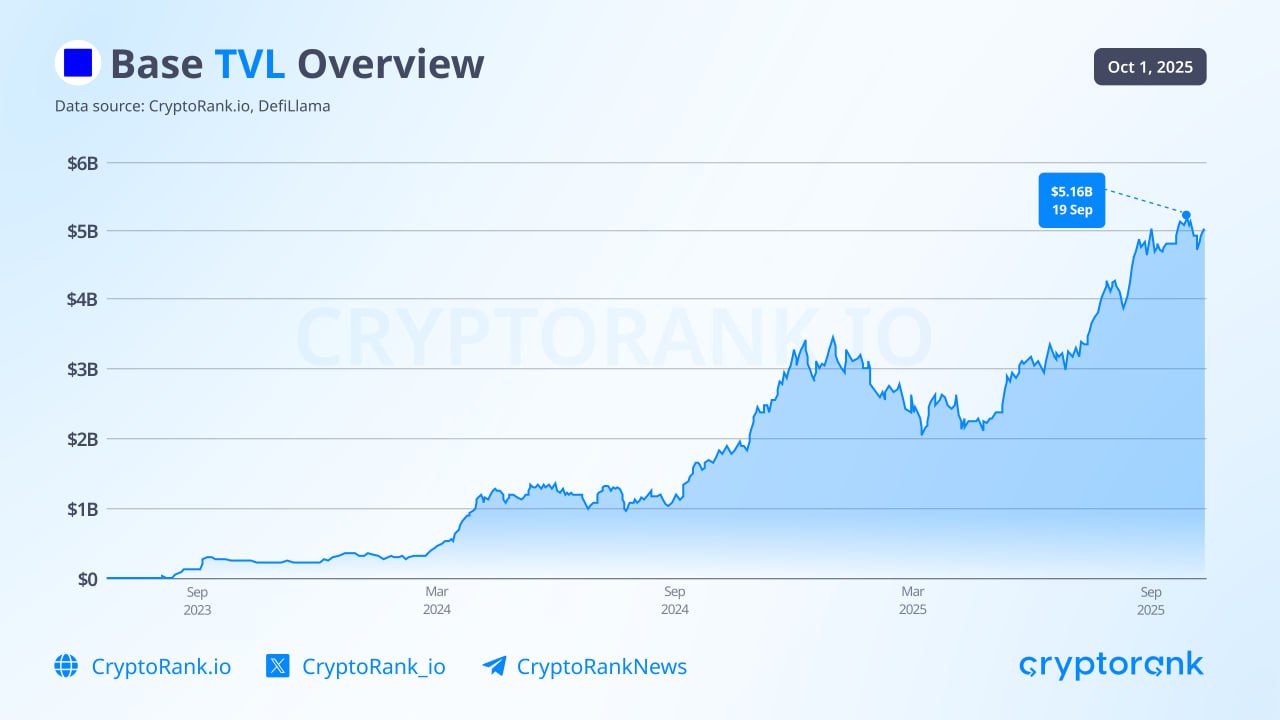Screen dimensions: 1280x720
Task: Open the CryptoRankNews Telegram link
Action: [x=601, y=666]
